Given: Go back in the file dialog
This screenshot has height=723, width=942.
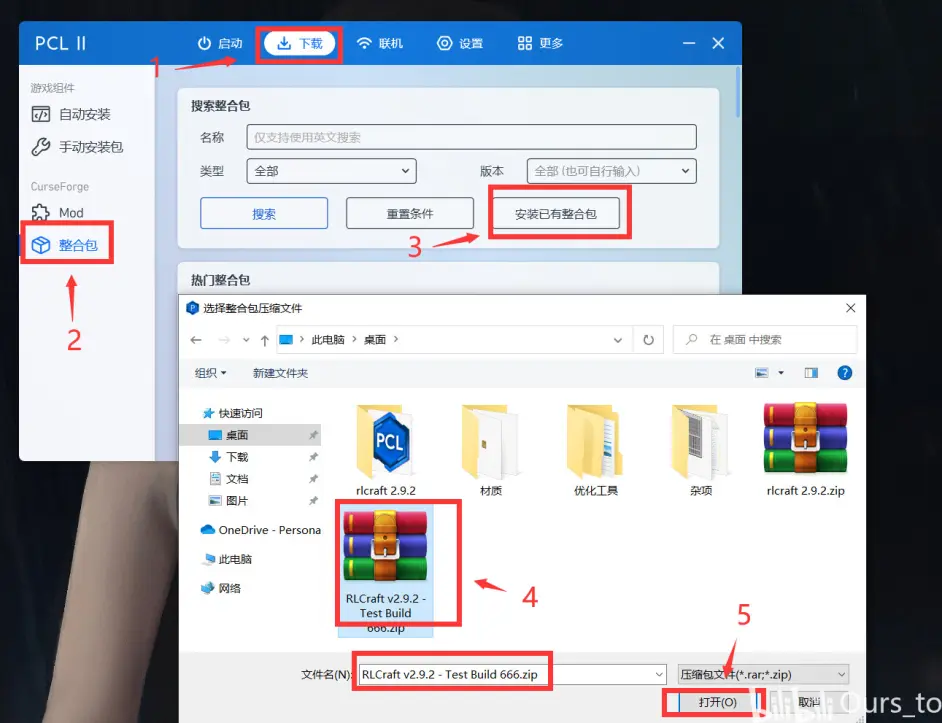Looking at the screenshot, I should point(196,340).
